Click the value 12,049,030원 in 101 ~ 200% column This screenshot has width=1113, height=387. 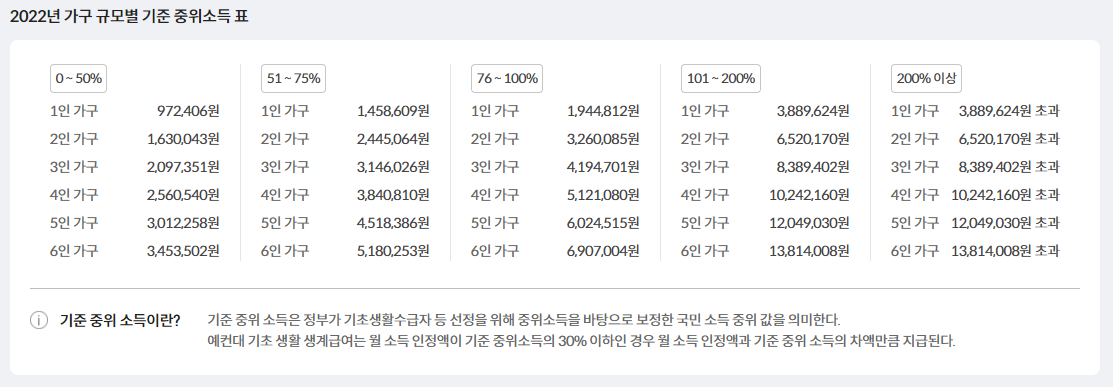[x=810, y=223]
